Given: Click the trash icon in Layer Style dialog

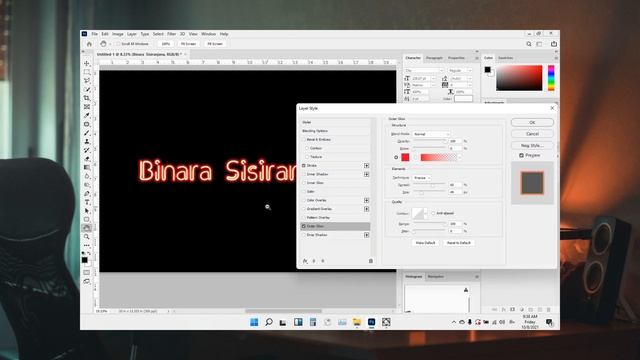Looking at the screenshot, I should [371, 261].
